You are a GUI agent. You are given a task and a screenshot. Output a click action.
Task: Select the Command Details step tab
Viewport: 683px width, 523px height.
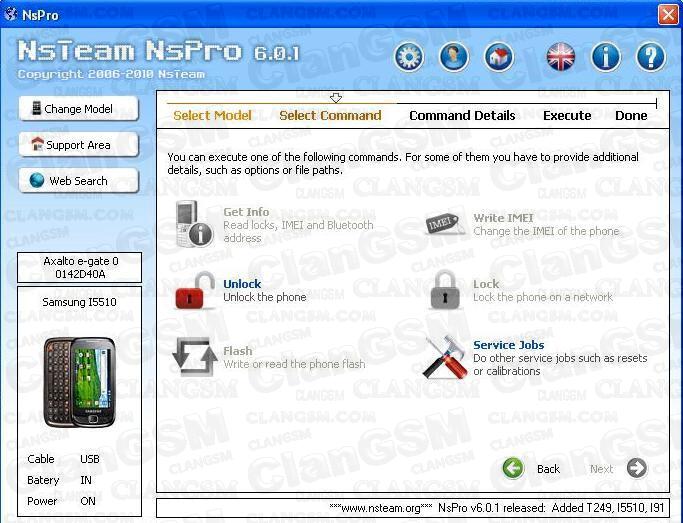pos(462,116)
